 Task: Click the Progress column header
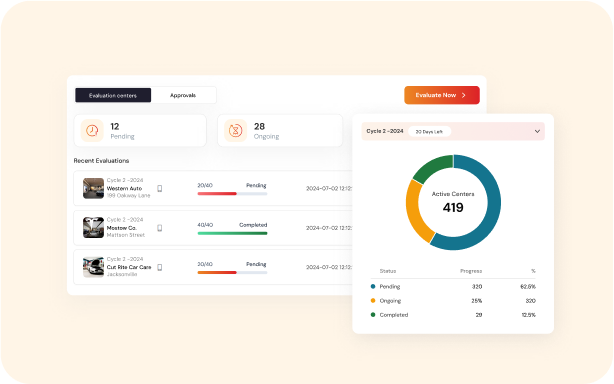coord(471,271)
